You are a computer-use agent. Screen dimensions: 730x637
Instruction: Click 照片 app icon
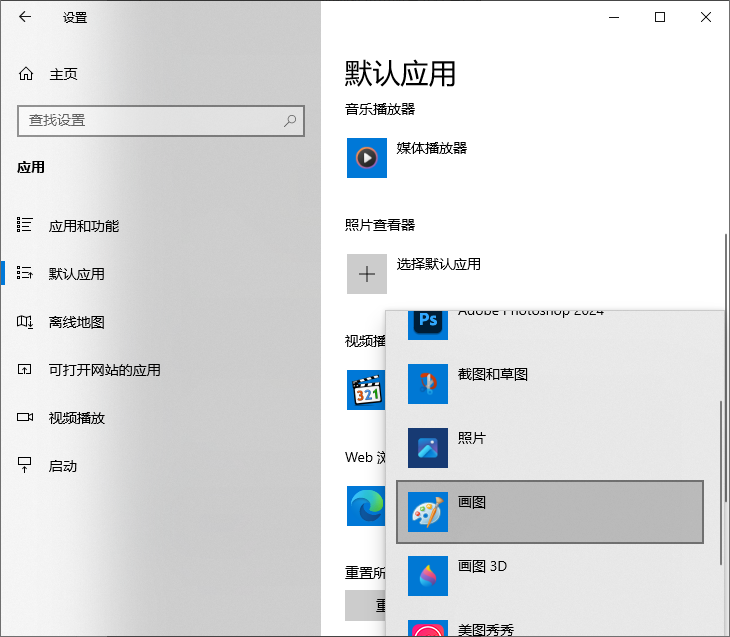(428, 448)
